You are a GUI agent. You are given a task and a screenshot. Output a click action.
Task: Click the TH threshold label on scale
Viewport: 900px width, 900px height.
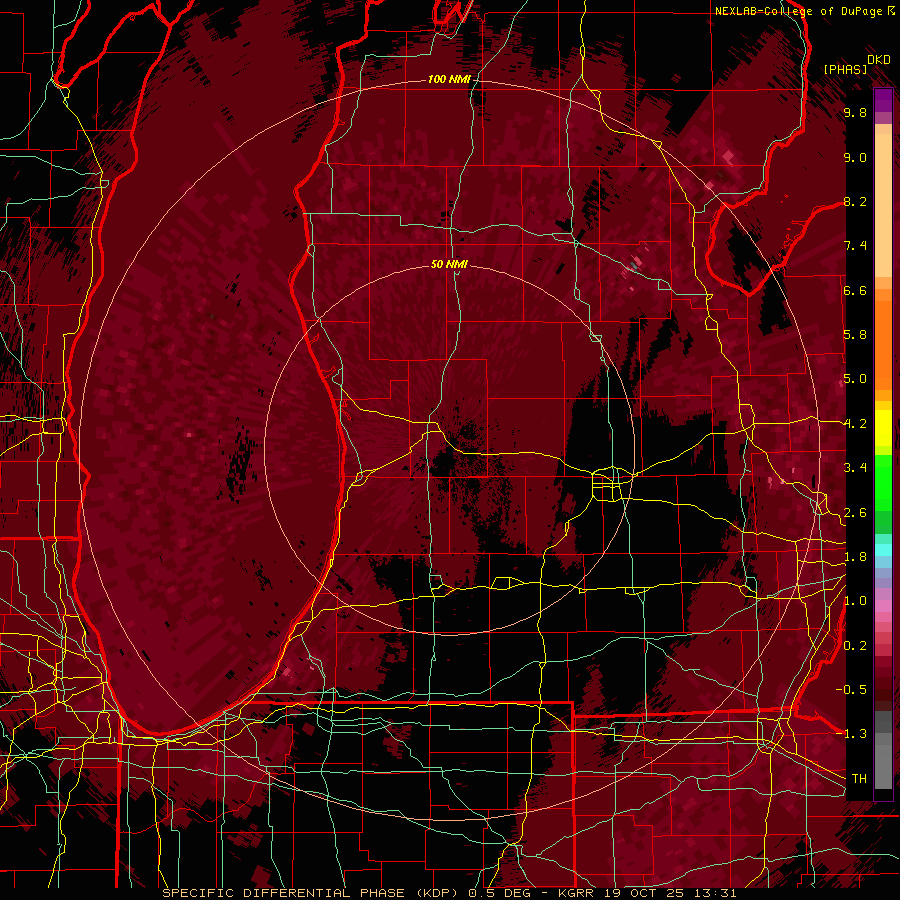point(859,778)
